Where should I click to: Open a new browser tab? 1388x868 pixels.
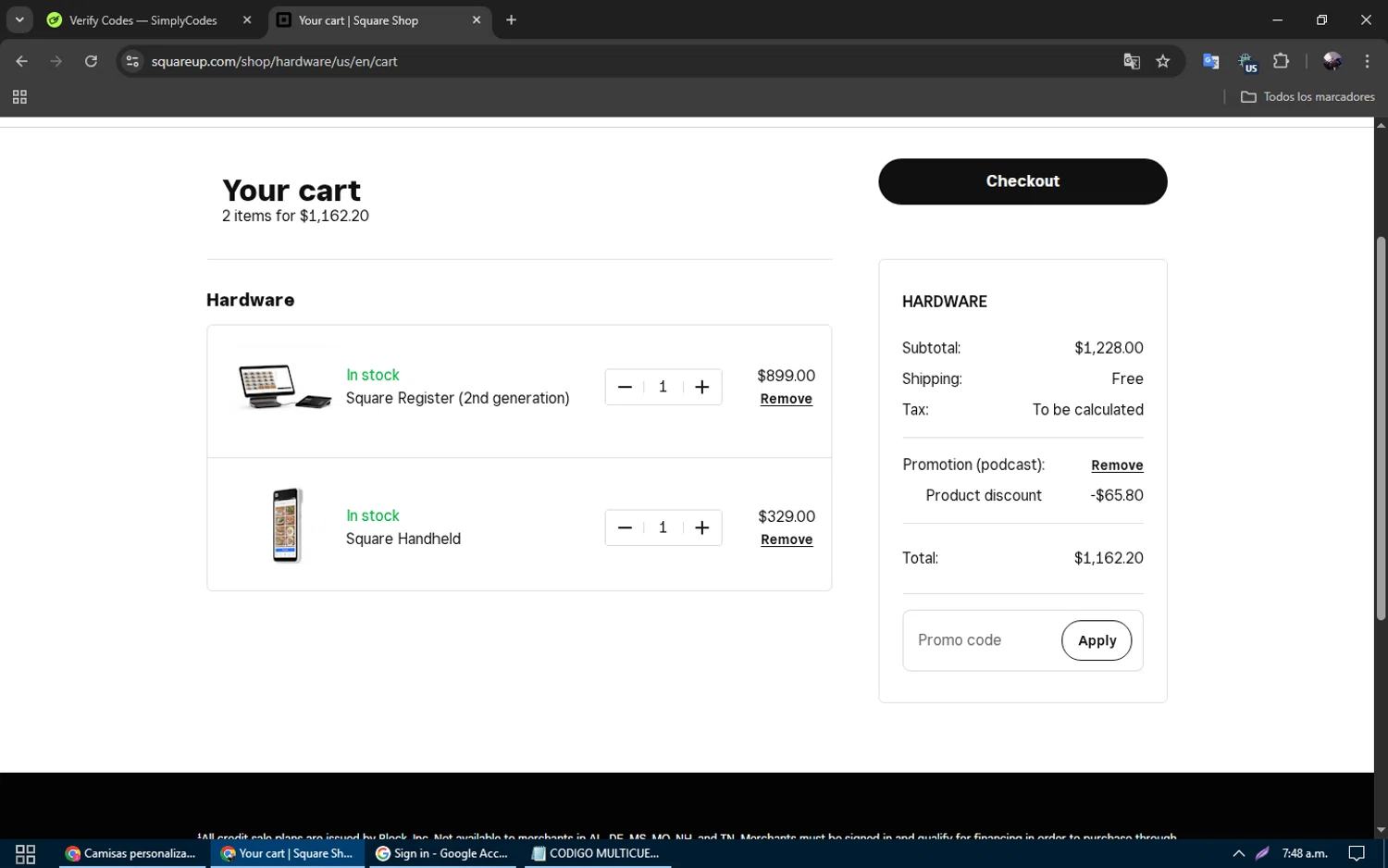pyautogui.click(x=511, y=20)
